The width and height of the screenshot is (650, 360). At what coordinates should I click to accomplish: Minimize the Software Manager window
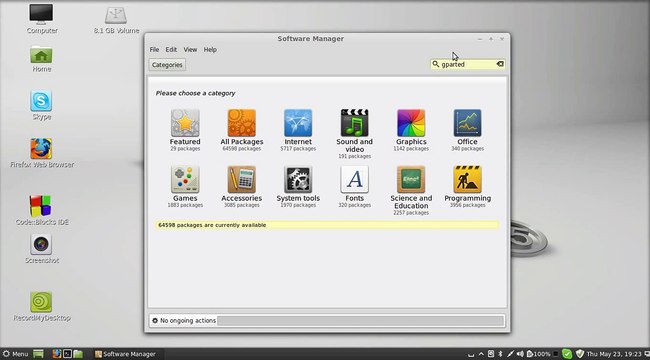pos(480,39)
